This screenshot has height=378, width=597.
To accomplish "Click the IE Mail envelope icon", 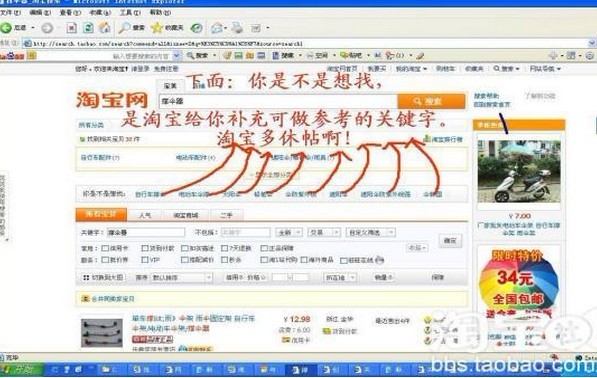I will click(x=218, y=28).
